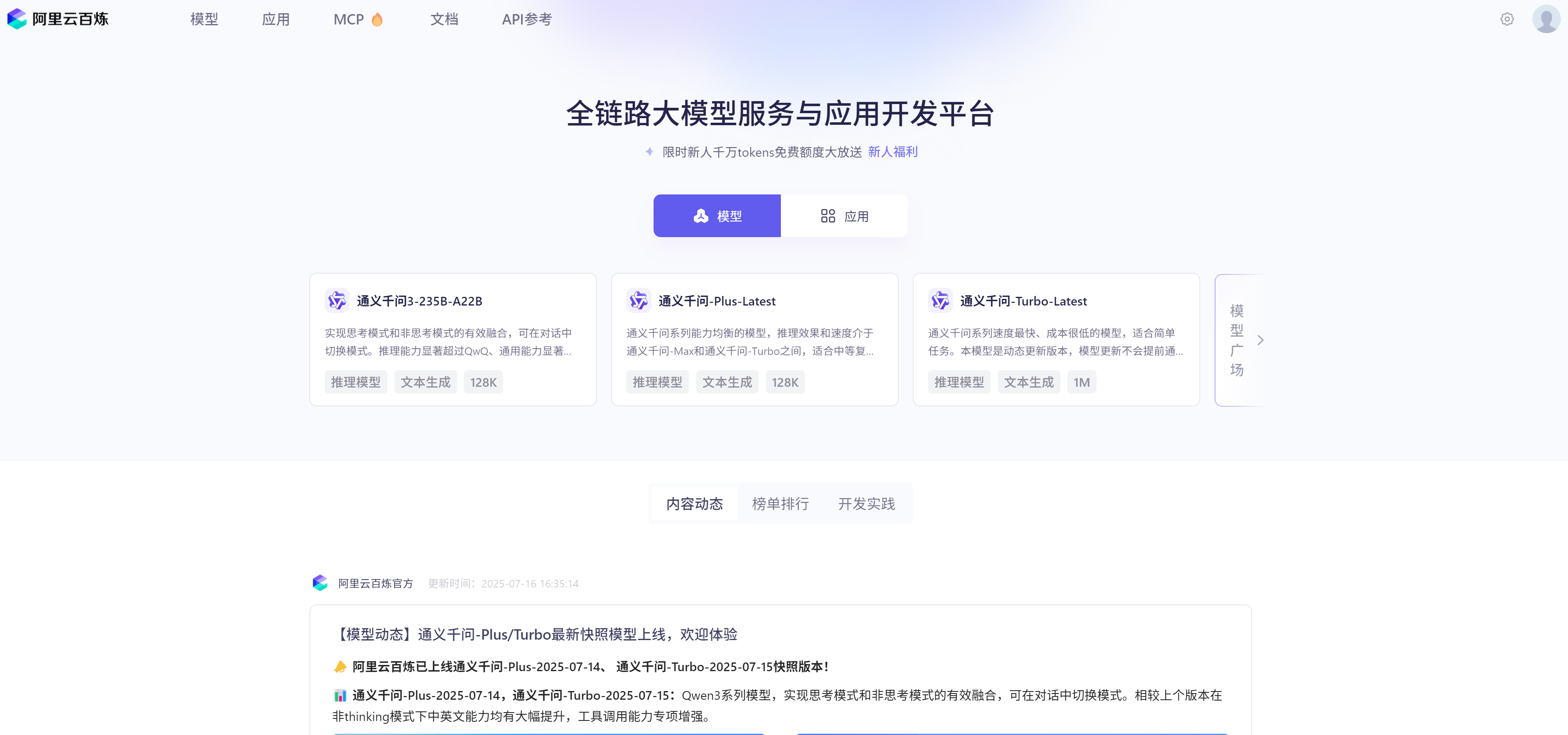Click the 阿里云百炼 logo icon
The image size is (1568, 735).
pos(17,19)
